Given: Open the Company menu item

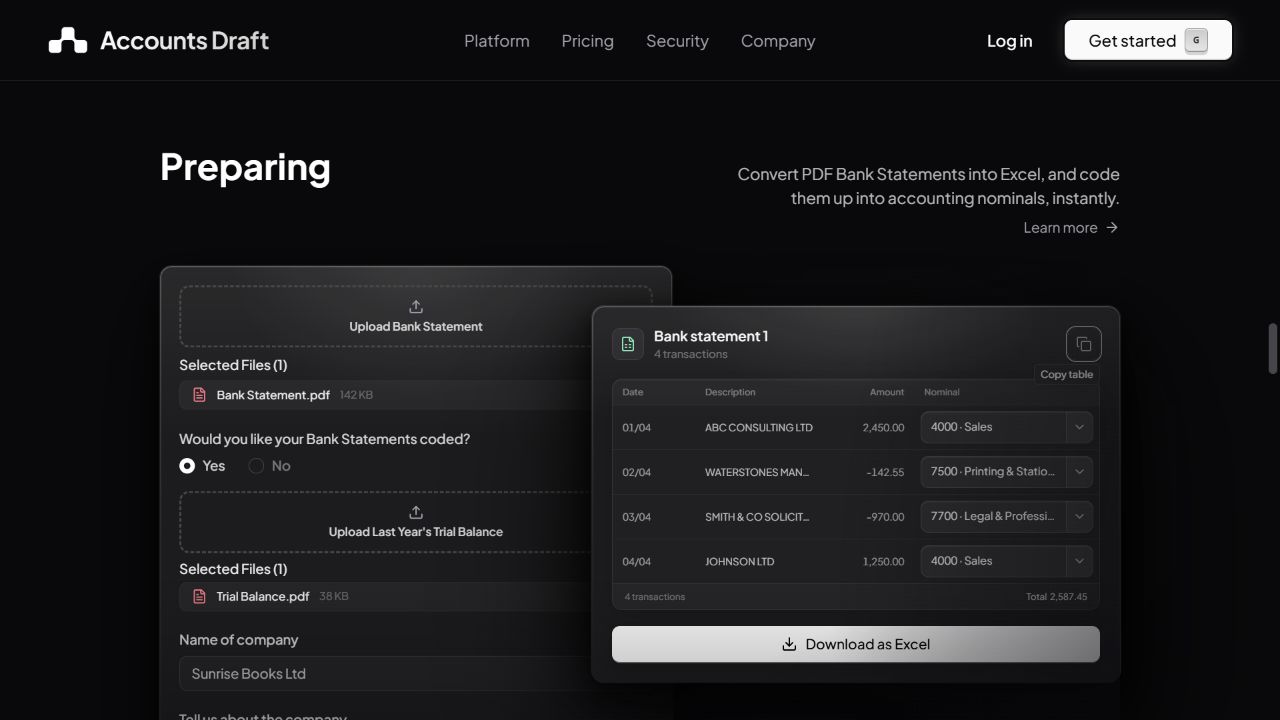Looking at the screenshot, I should tap(778, 41).
